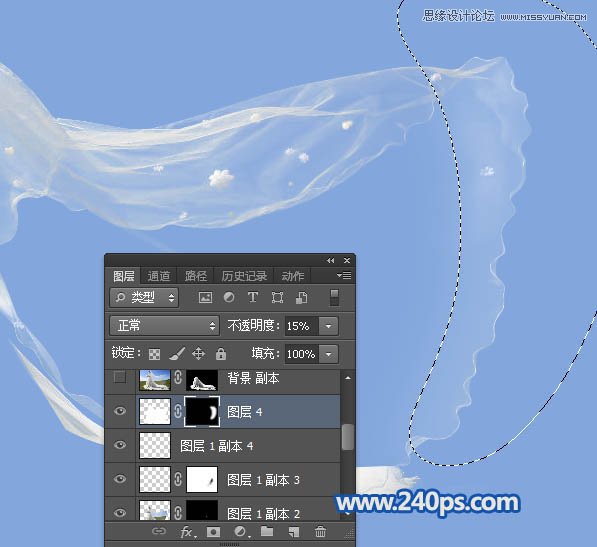Hide 图层 1 副本 4 via eye icon
Image resolution: width=597 pixels, height=547 pixels.
point(120,445)
